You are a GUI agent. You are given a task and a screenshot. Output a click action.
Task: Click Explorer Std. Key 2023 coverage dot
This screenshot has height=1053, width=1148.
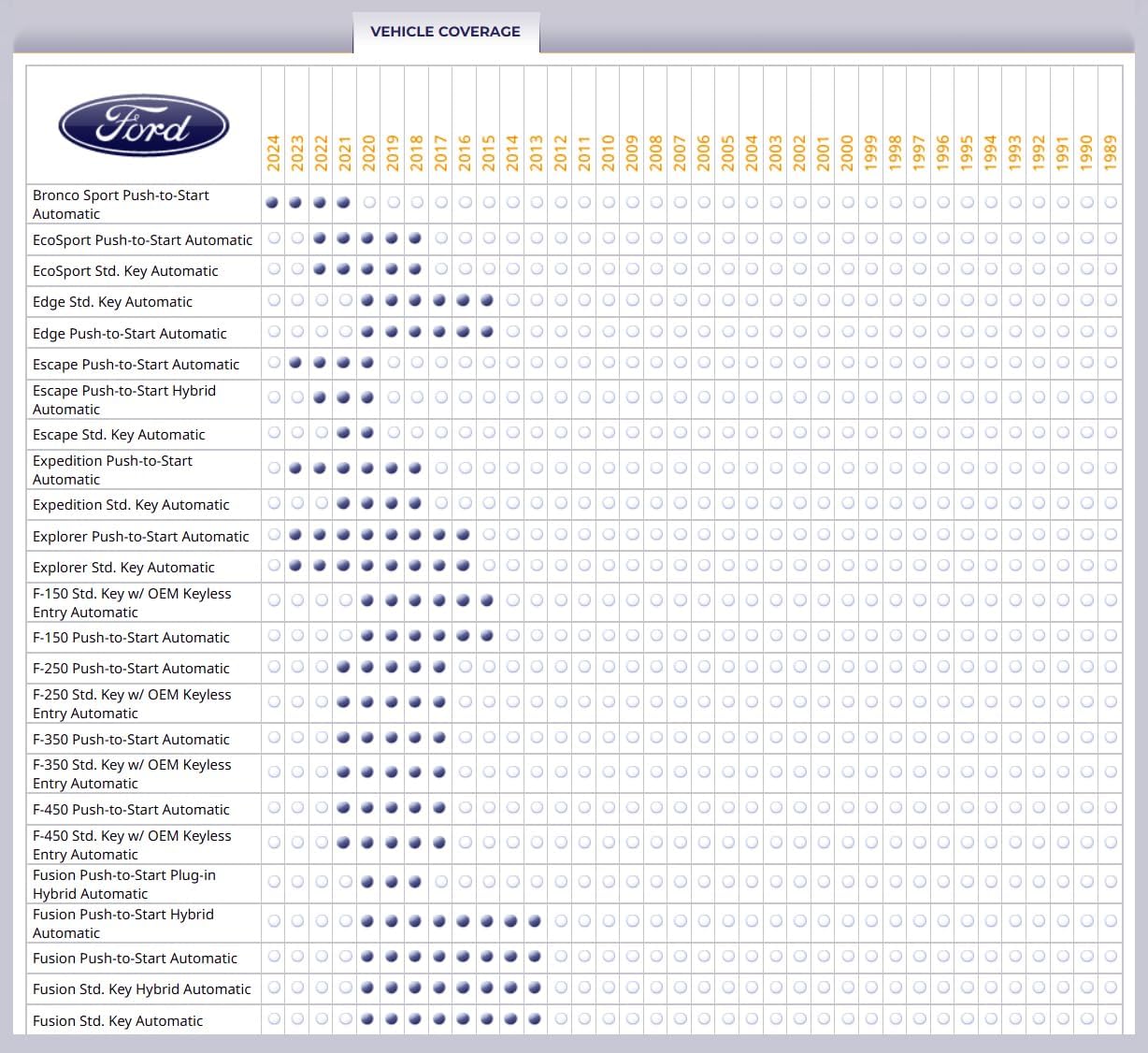[296, 566]
